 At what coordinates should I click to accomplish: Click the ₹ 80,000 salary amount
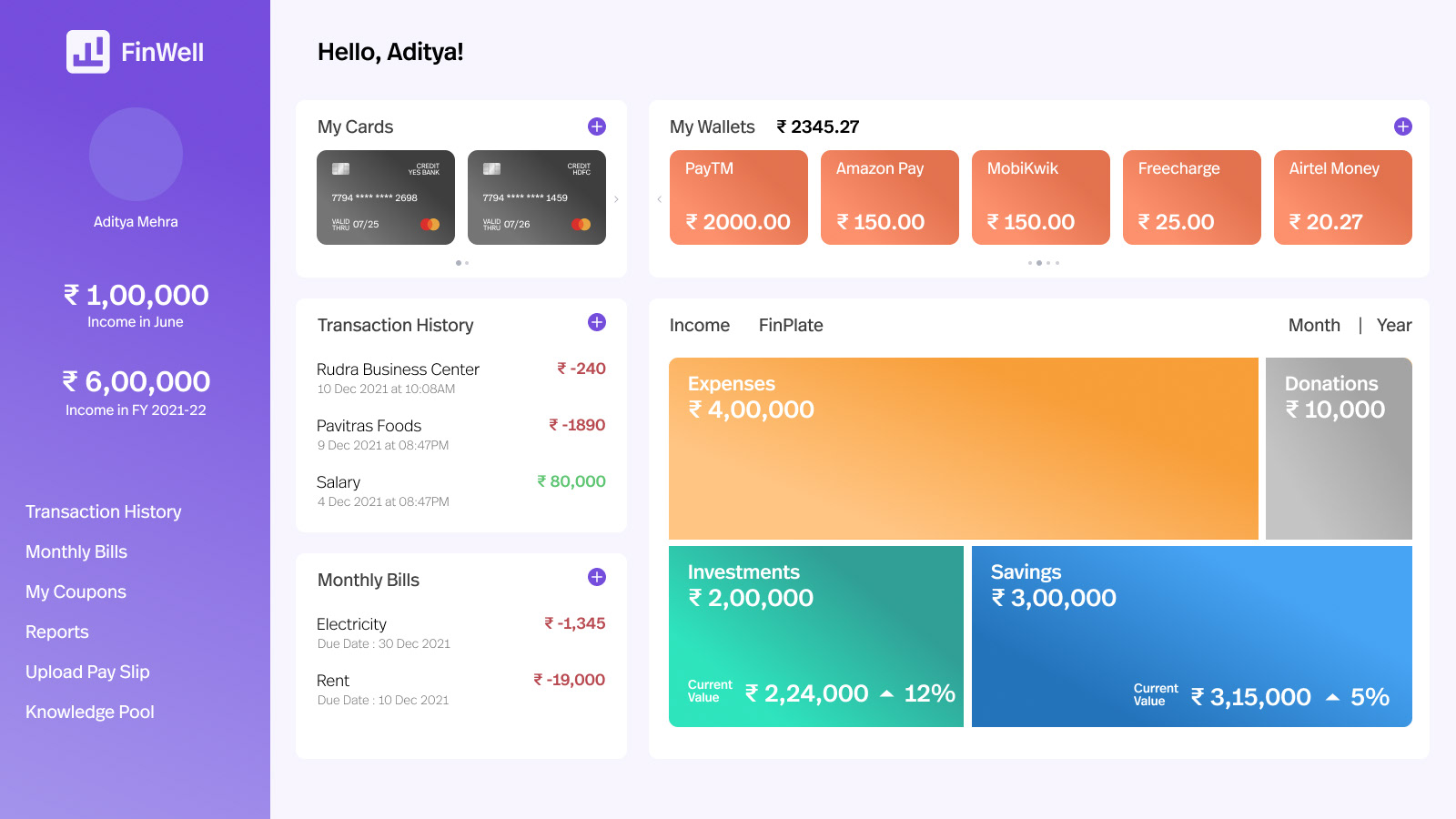coord(571,481)
